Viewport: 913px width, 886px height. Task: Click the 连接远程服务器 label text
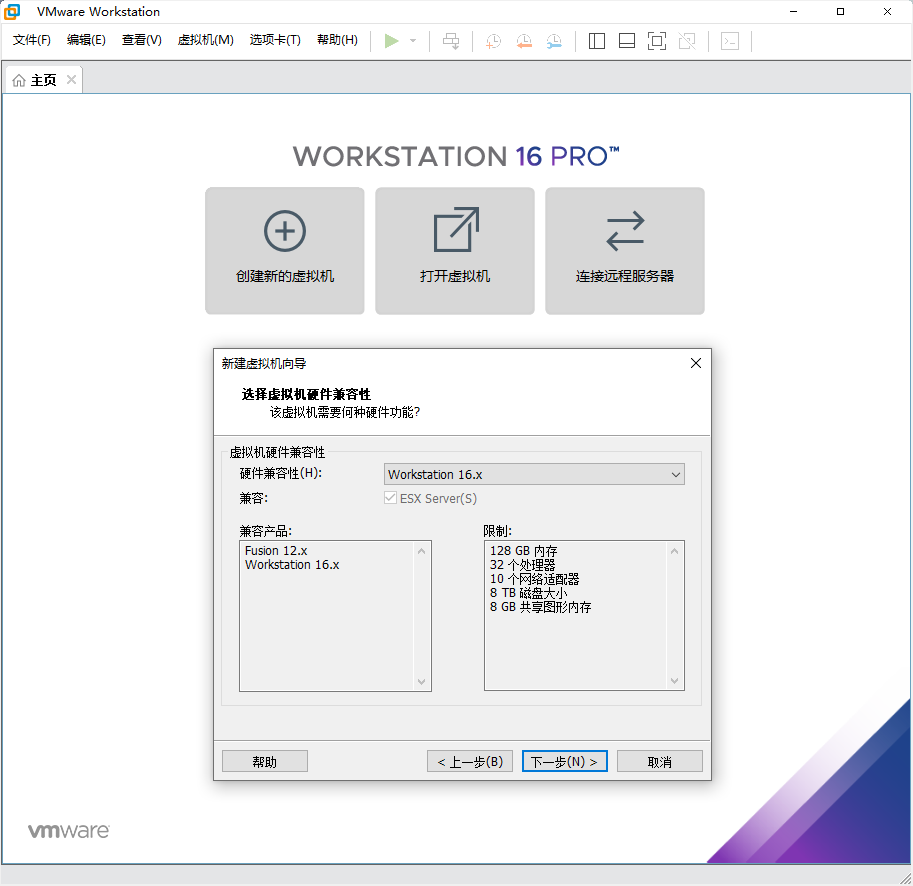[625, 276]
